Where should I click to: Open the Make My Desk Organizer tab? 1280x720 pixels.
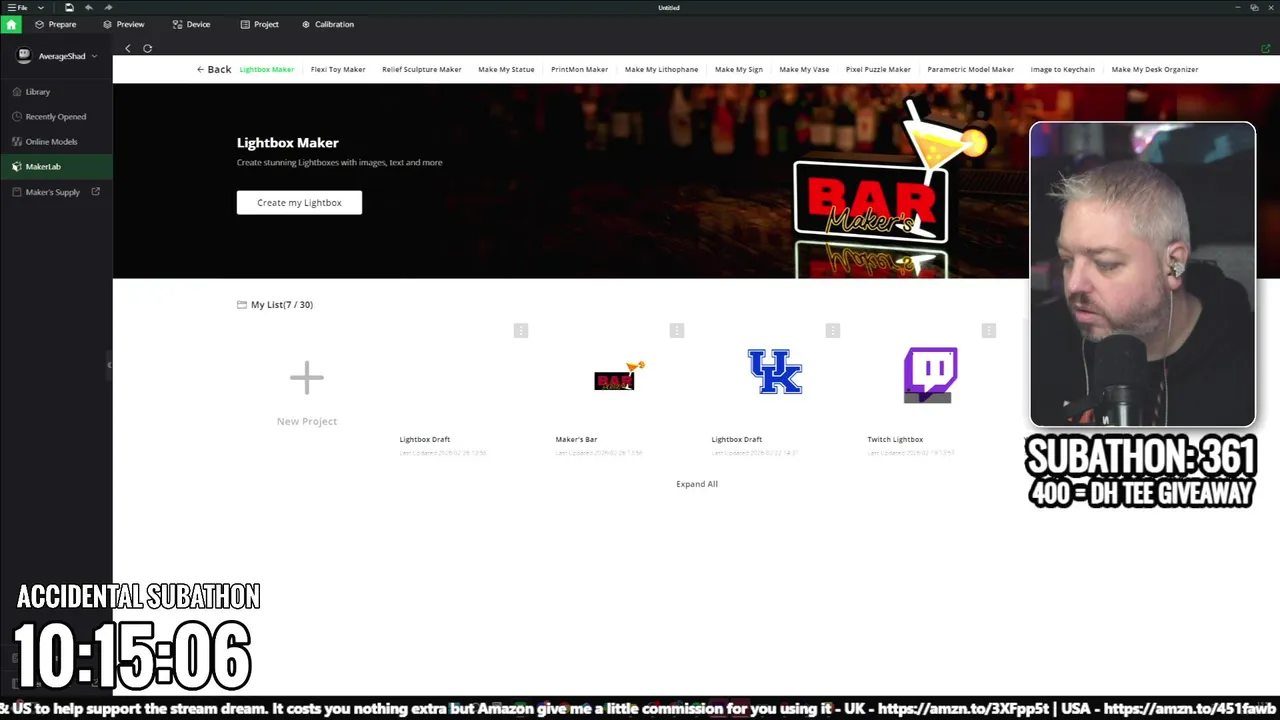coord(1155,70)
